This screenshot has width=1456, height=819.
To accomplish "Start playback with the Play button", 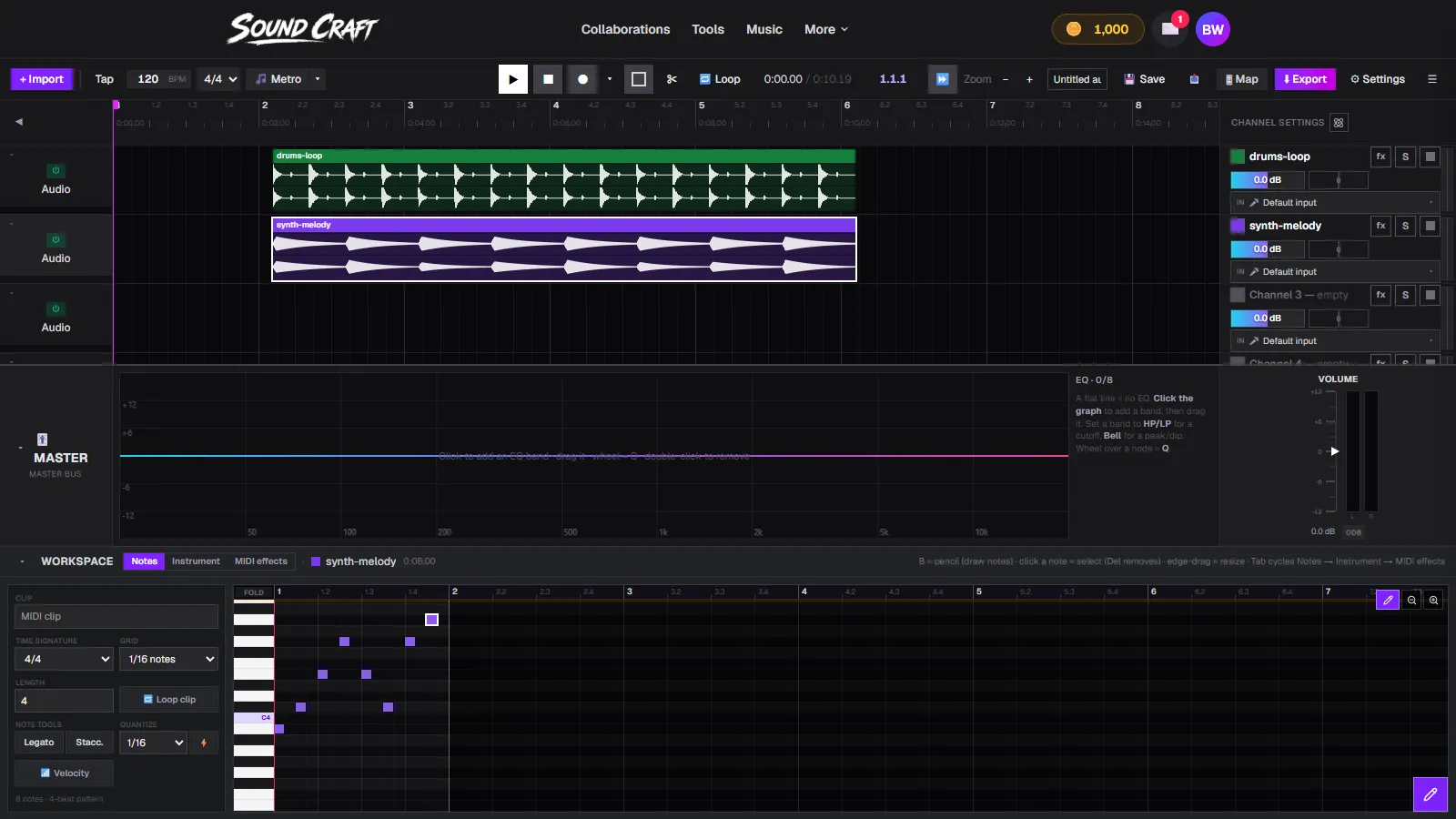I will [513, 79].
